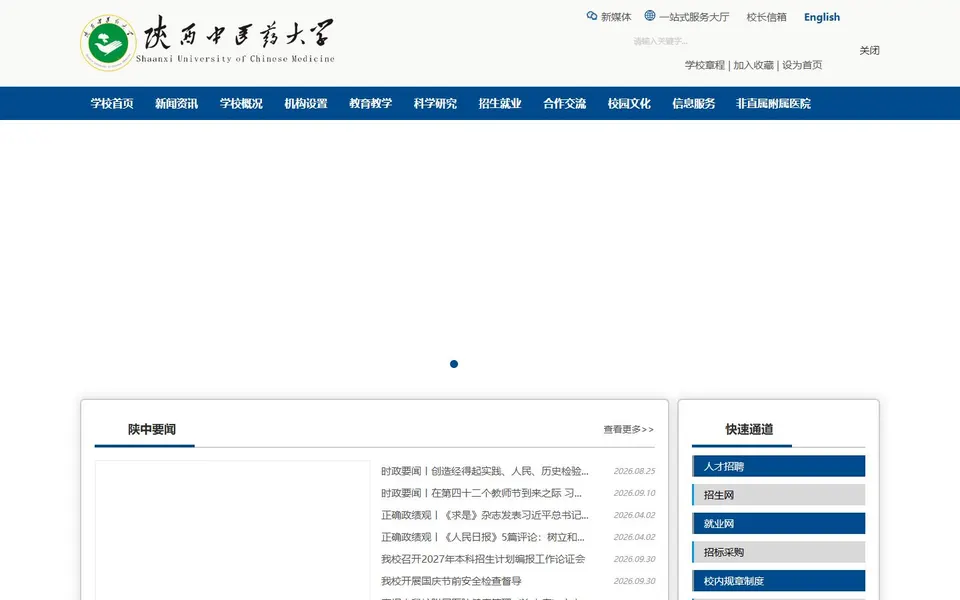Image resolution: width=960 pixels, height=600 pixels.
Task: Open the 一站式服务大厅 link
Action: (x=694, y=17)
